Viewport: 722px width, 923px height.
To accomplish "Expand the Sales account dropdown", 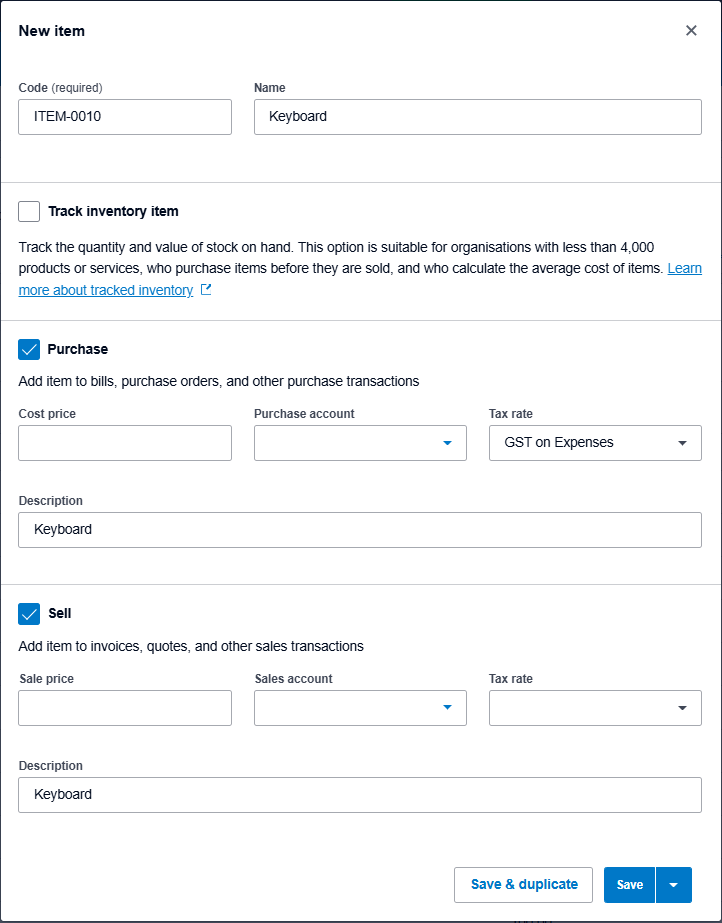I will tap(360, 708).
